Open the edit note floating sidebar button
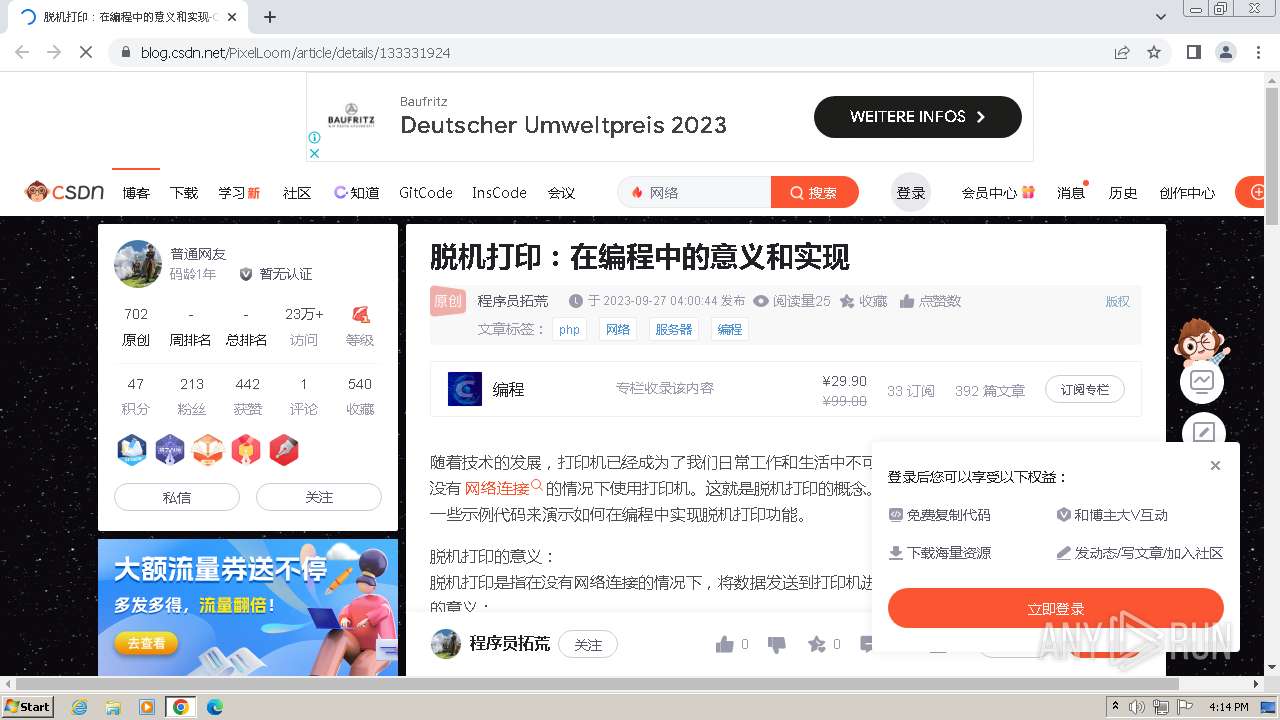The height and width of the screenshot is (720, 1280). [1203, 433]
